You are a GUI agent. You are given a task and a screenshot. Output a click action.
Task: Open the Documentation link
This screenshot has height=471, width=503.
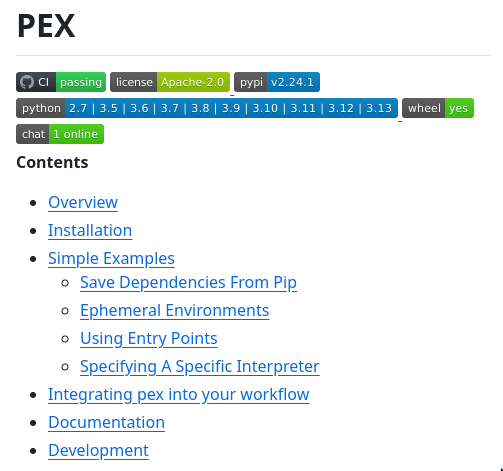107,422
